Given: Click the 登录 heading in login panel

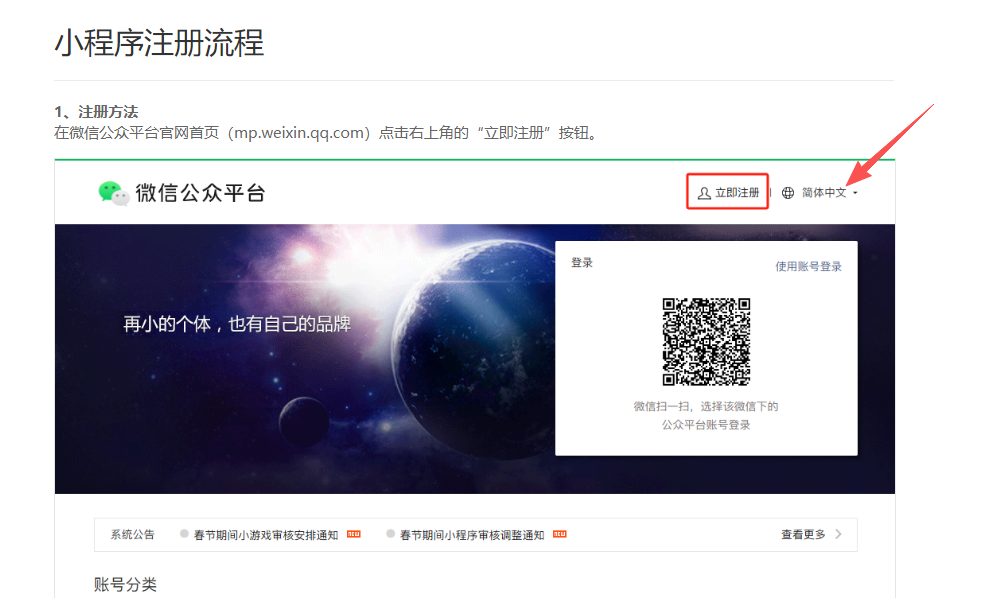Looking at the screenshot, I should (582, 263).
